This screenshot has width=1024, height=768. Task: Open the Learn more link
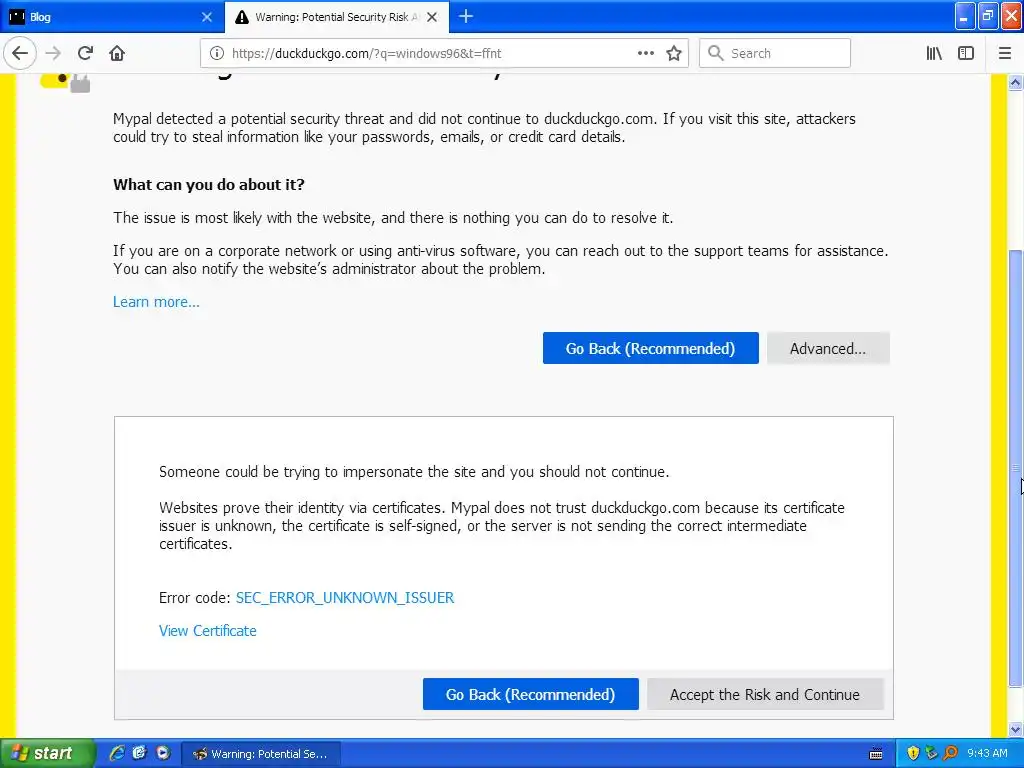click(156, 302)
